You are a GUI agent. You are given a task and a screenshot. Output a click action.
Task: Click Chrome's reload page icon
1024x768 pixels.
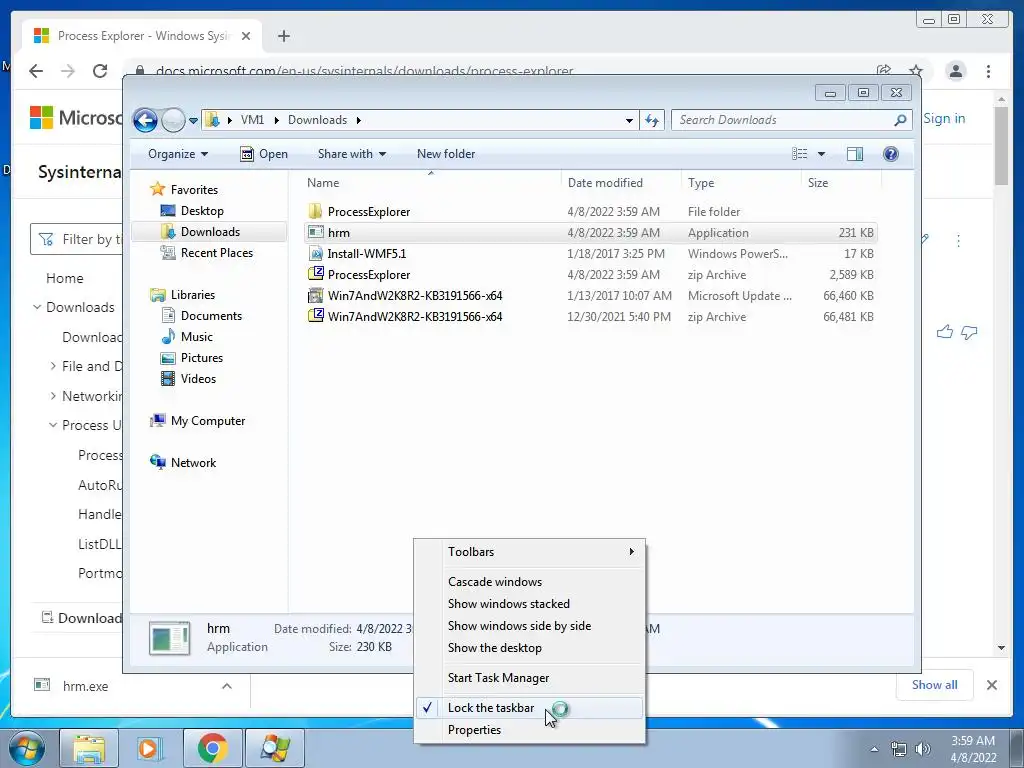[x=99, y=71]
